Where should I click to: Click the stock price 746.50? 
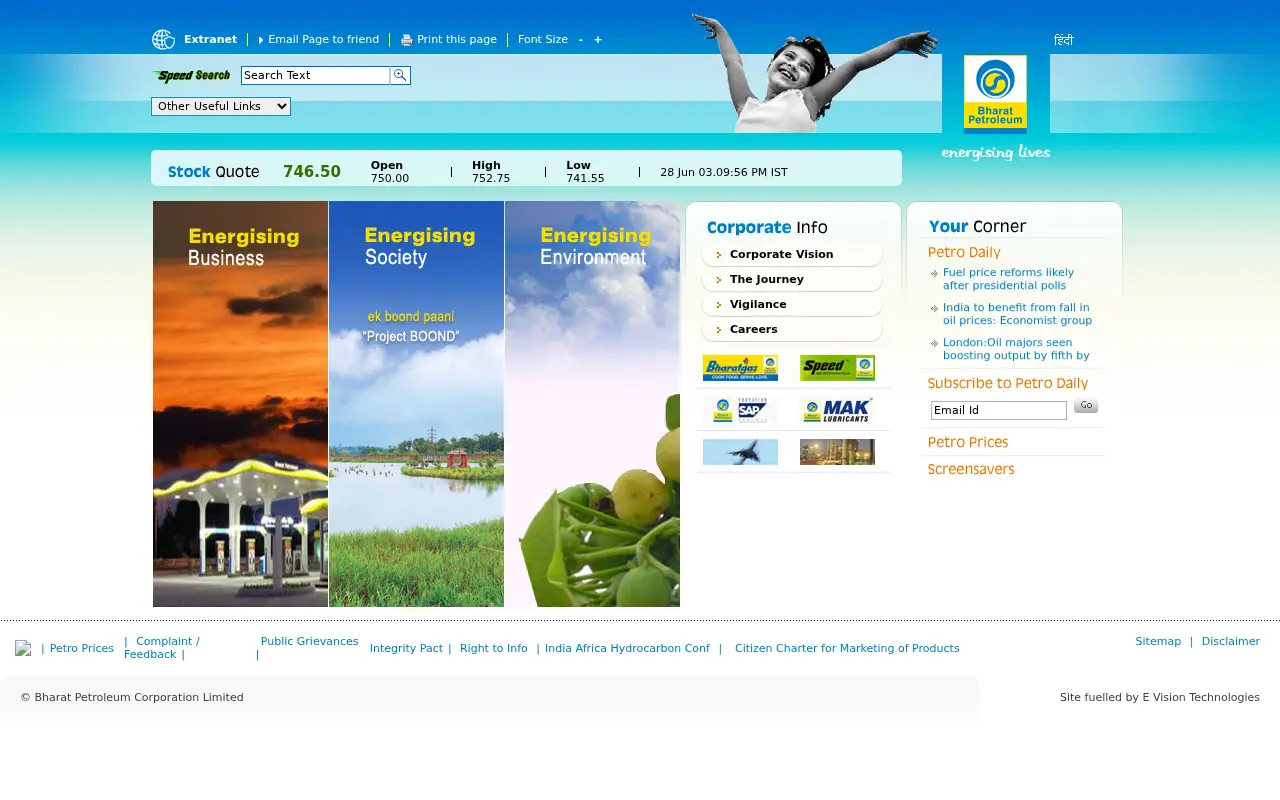(312, 171)
